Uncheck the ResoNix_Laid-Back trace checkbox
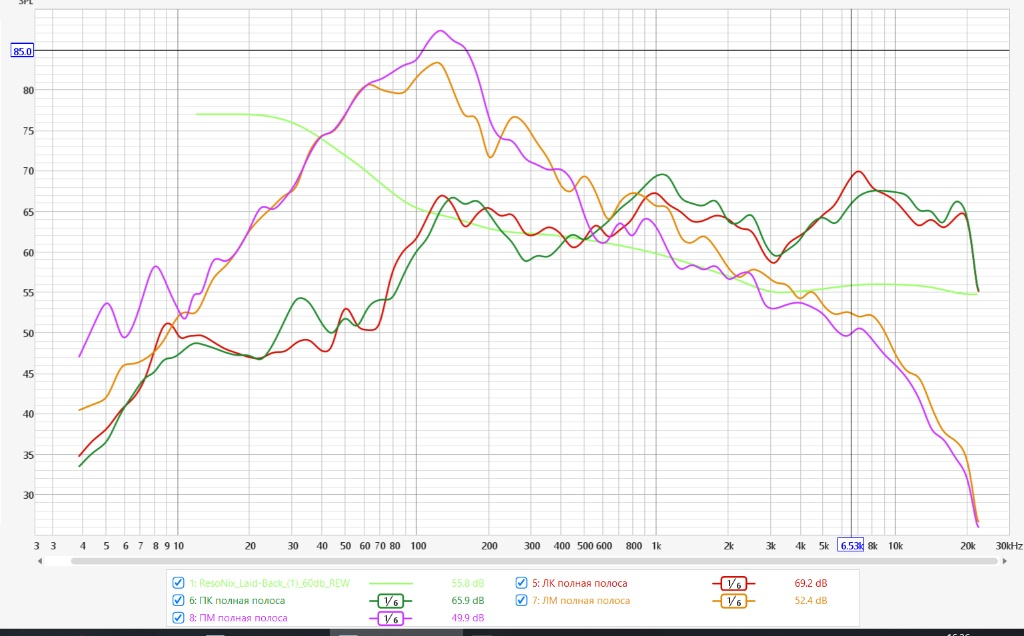The image size is (1024, 636). [x=178, y=583]
